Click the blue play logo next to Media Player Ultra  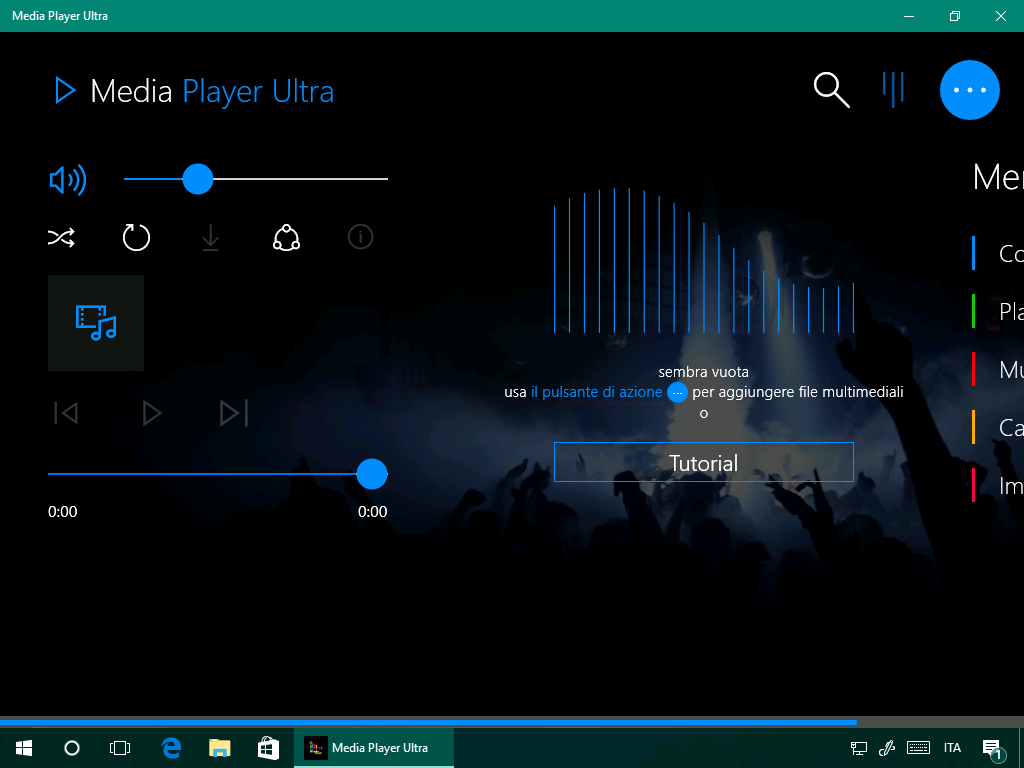65,90
